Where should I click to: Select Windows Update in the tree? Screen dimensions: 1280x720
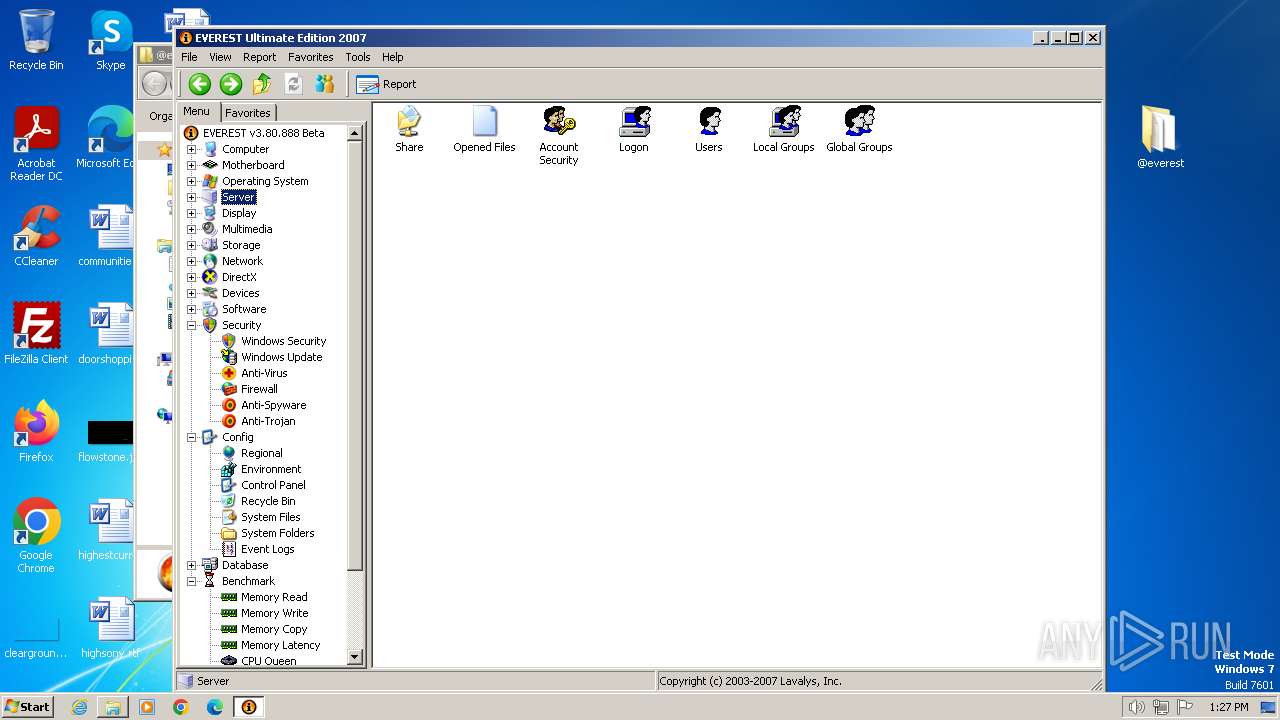pyautogui.click(x=281, y=357)
